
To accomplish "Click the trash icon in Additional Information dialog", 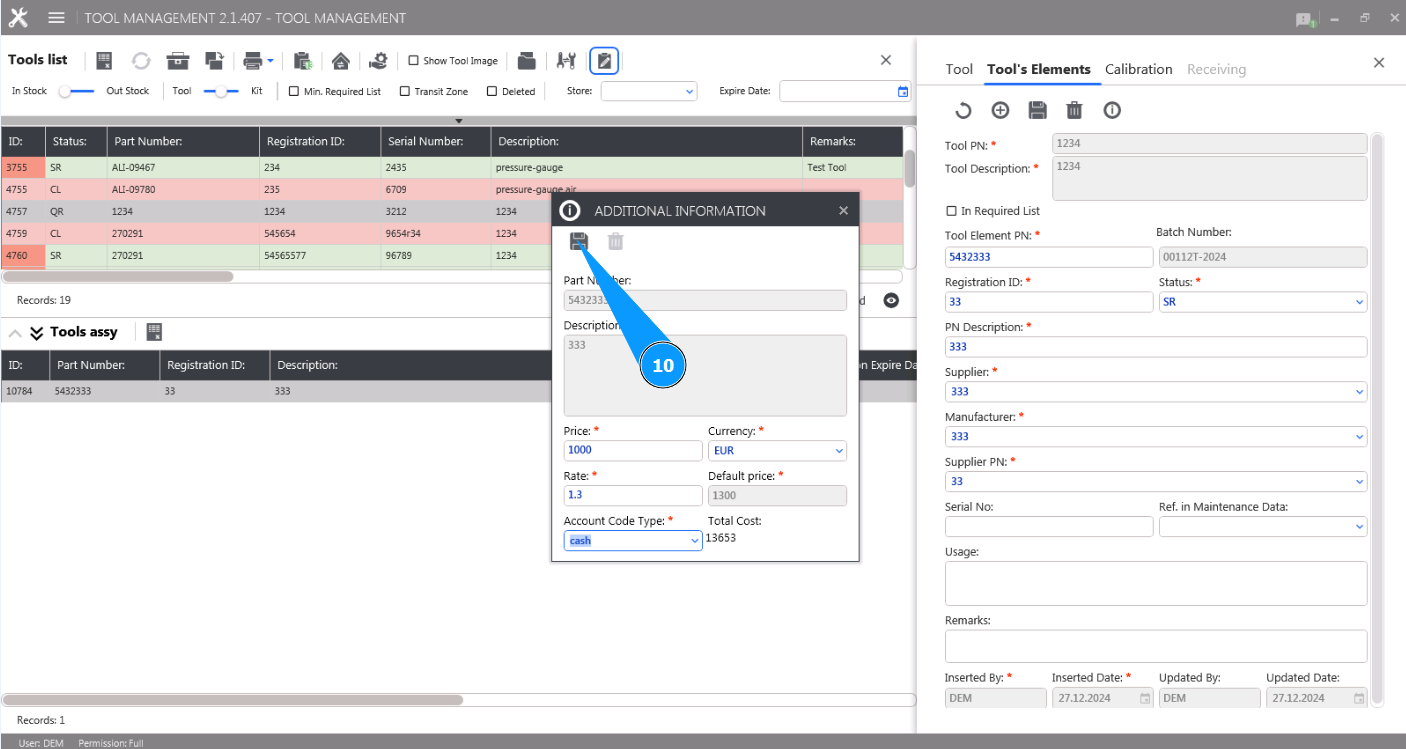I will coord(616,241).
